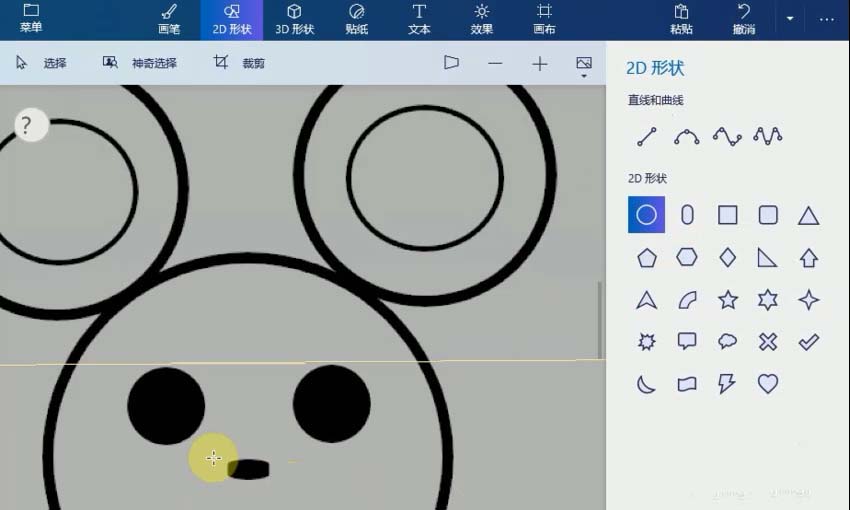850x510 pixels.
Task: Select the wavy flag shape
Action: 687,384
